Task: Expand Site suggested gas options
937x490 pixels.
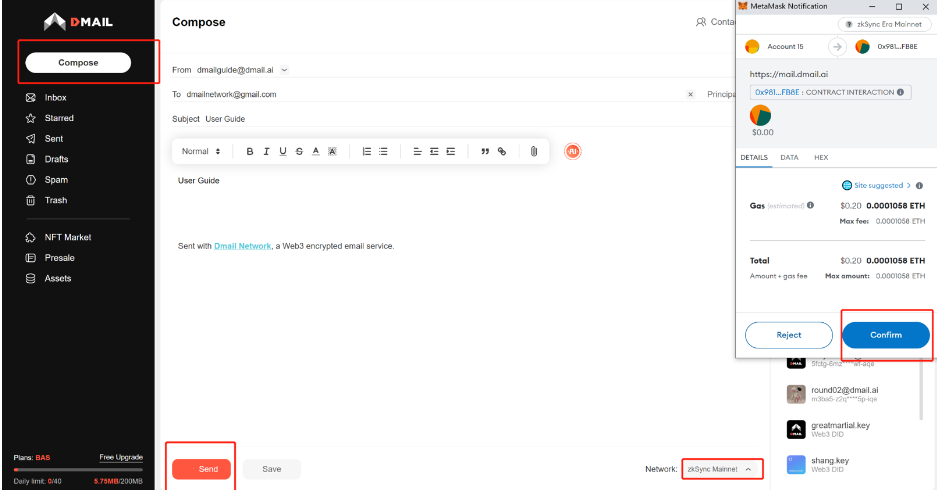Action: (x=876, y=185)
